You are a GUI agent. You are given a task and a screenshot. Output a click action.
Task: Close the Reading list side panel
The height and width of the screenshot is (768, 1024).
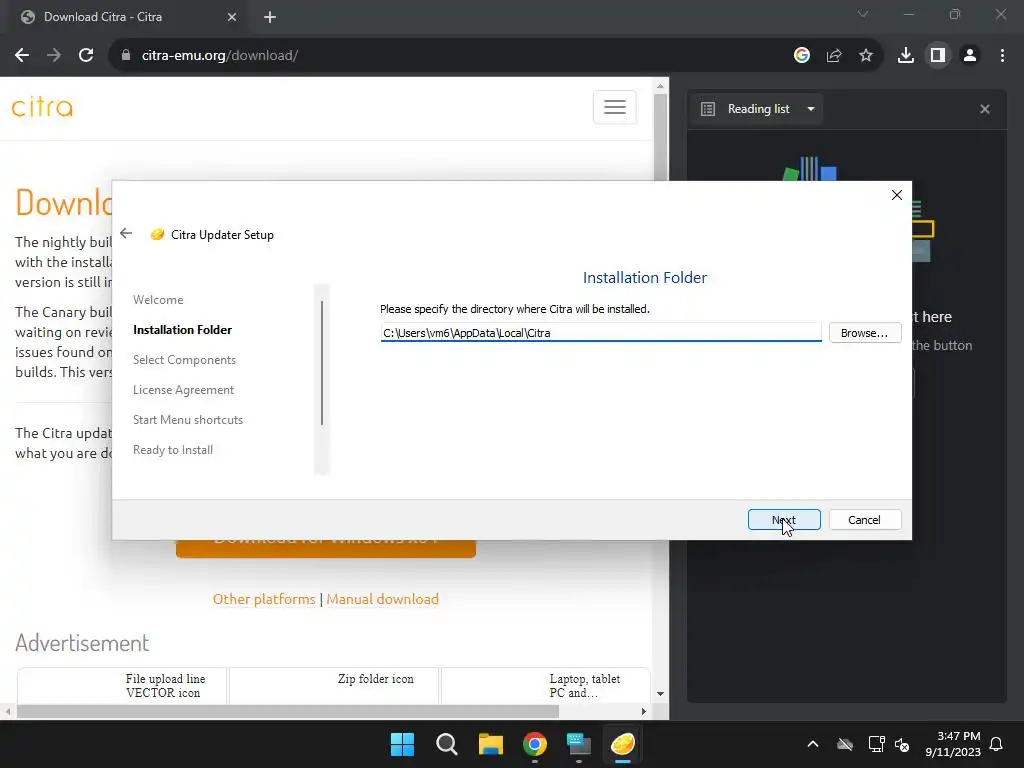point(985,109)
